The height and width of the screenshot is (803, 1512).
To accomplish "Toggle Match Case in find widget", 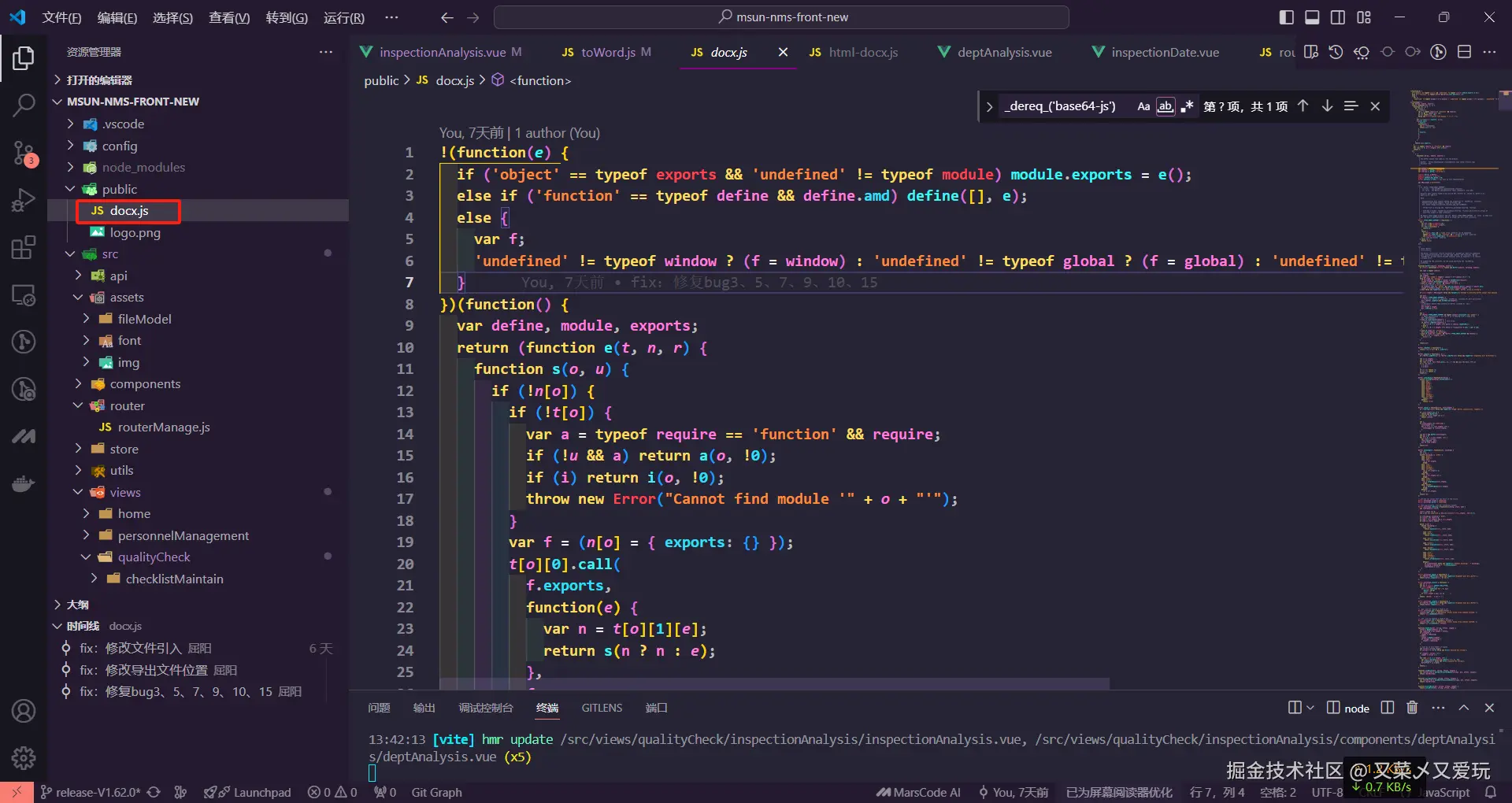I will tap(1143, 106).
